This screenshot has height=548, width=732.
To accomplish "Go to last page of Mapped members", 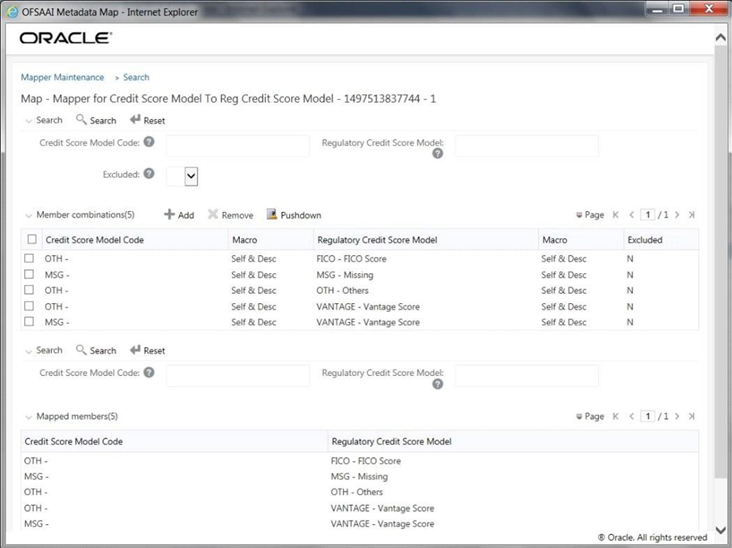I will tap(692, 416).
